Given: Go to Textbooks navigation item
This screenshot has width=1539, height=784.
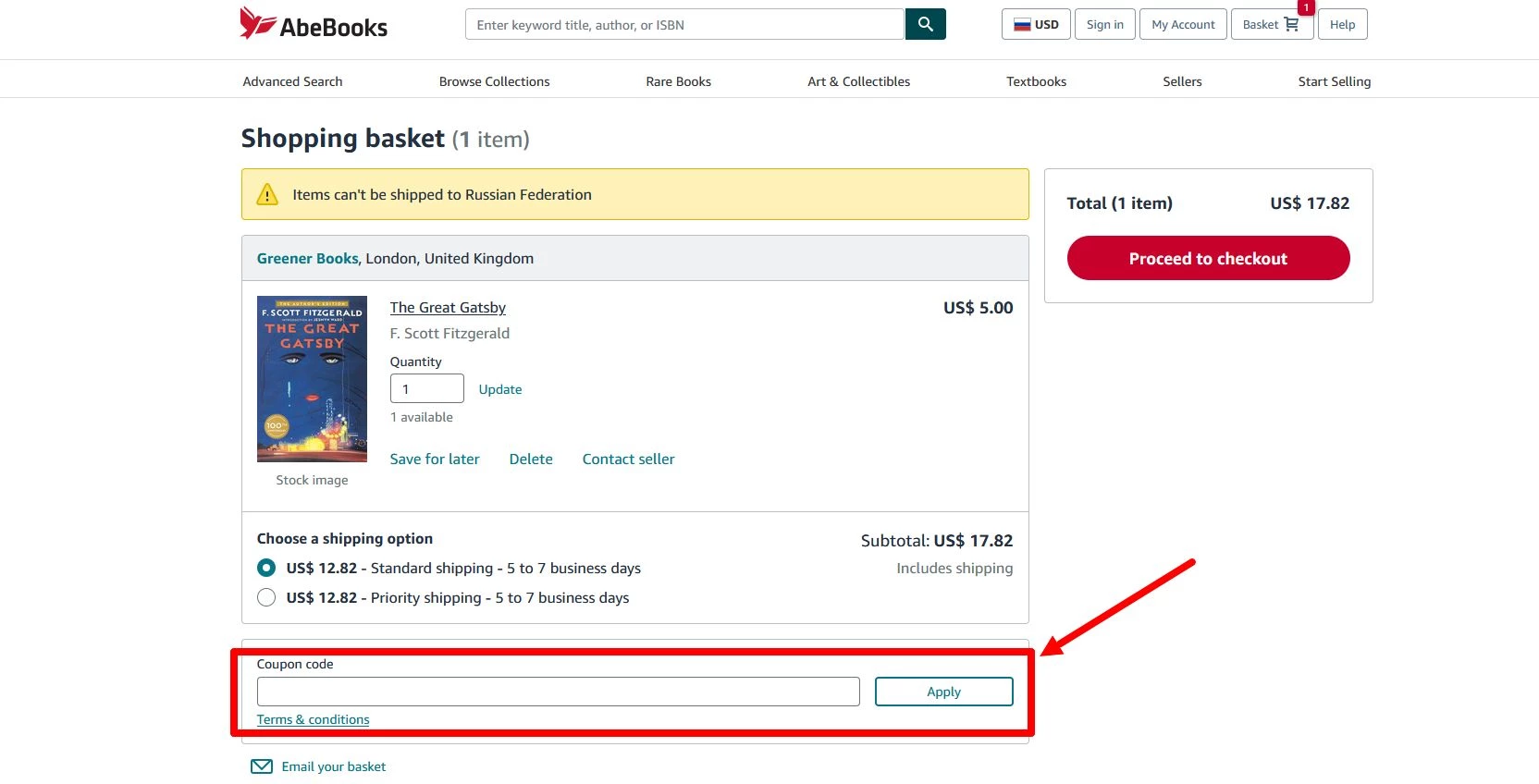Looking at the screenshot, I should 1036,81.
